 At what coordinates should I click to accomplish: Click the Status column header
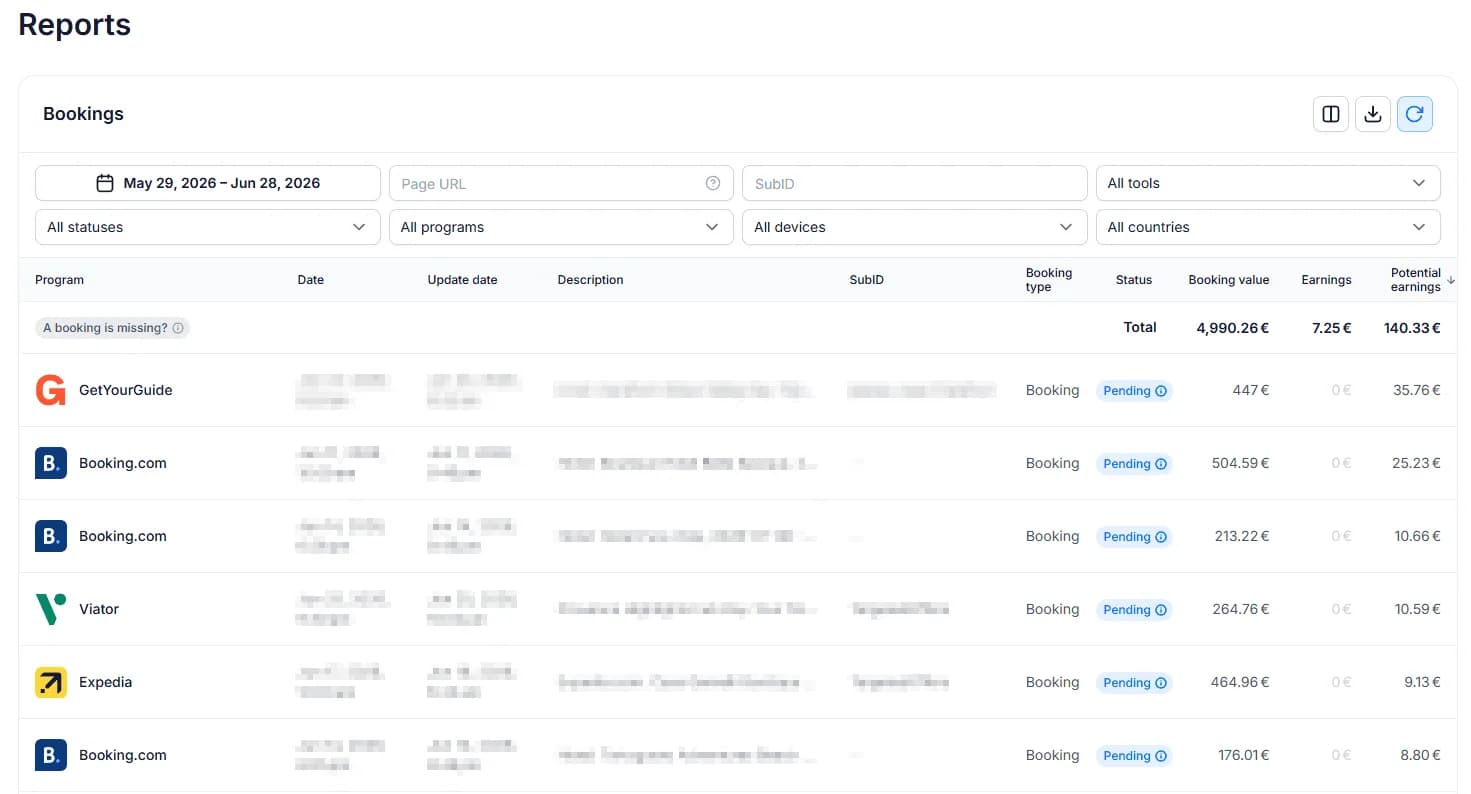(1134, 280)
